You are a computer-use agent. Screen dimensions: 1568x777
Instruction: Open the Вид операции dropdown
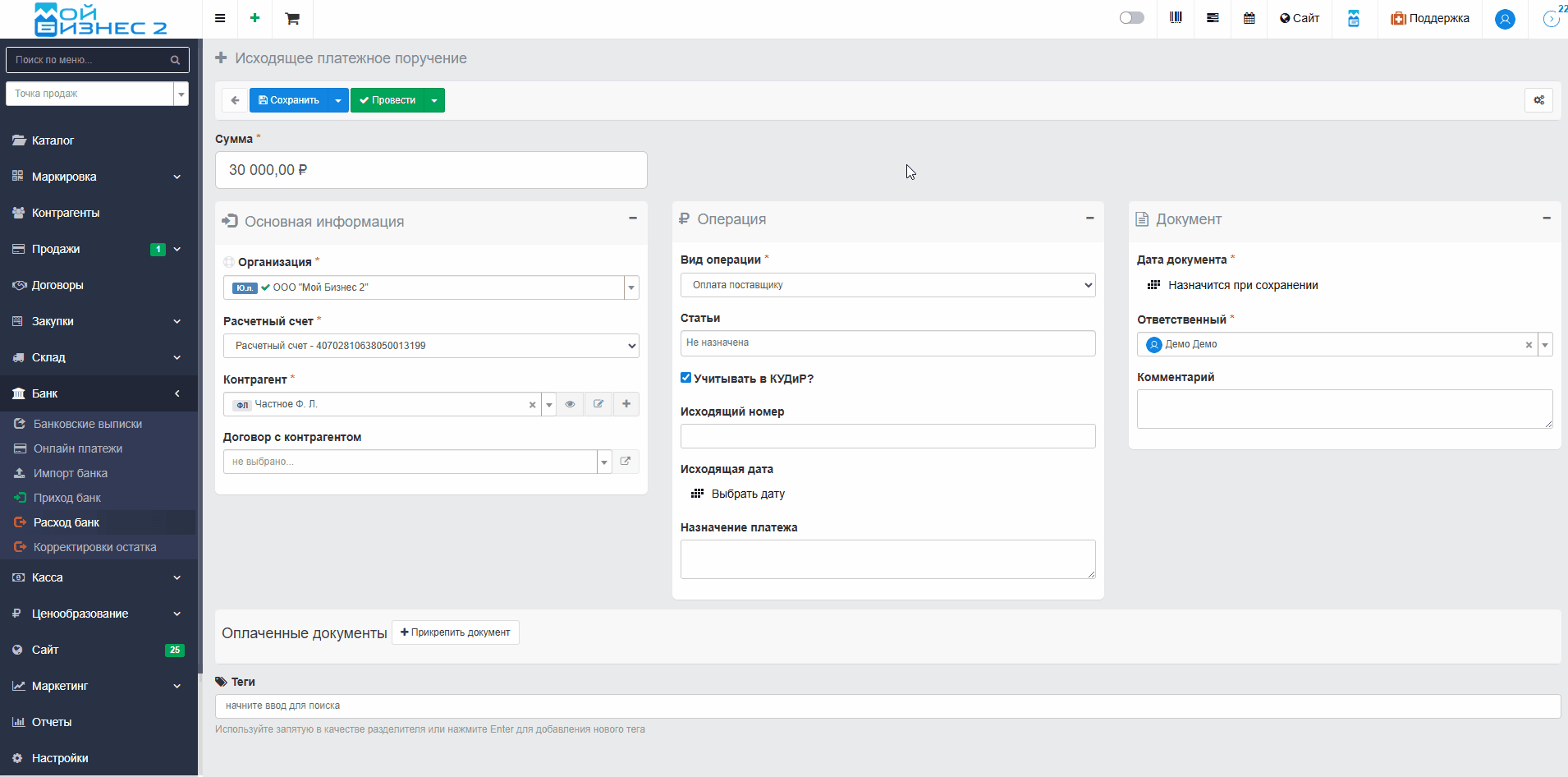click(887, 285)
